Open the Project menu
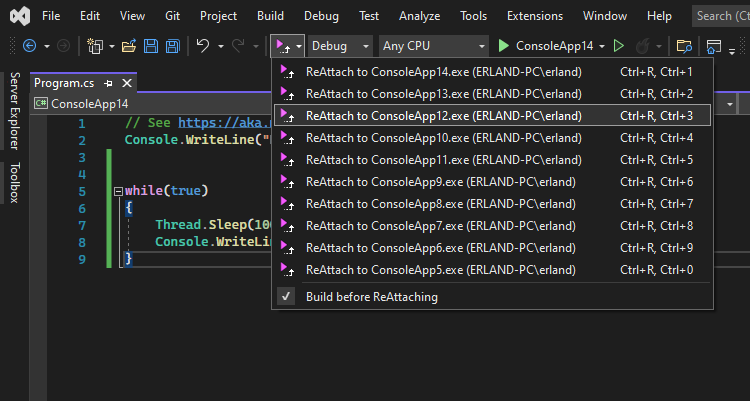This screenshot has width=750, height=401. tap(218, 16)
